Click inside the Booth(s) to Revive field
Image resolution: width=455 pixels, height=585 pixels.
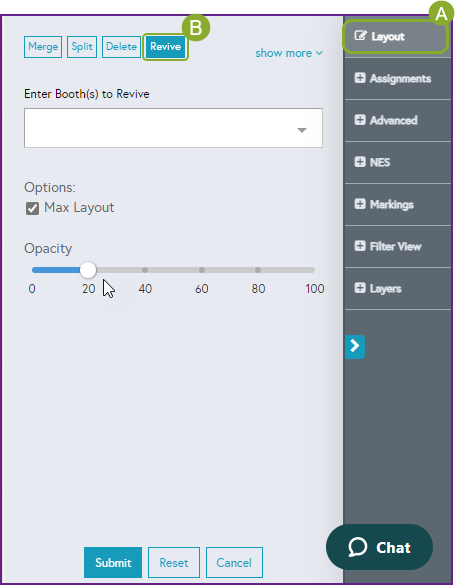pos(173,128)
